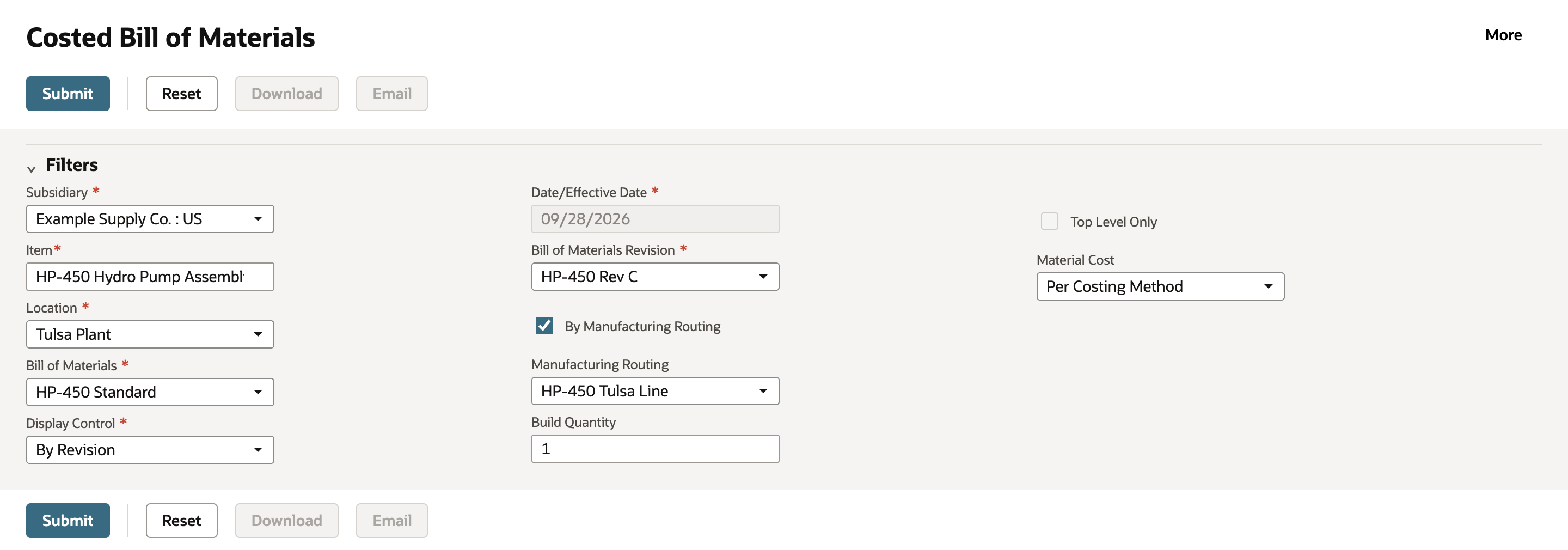1568x550 pixels.
Task: Open the Manufacturing Routing dropdown
Action: pyautogui.click(x=655, y=391)
